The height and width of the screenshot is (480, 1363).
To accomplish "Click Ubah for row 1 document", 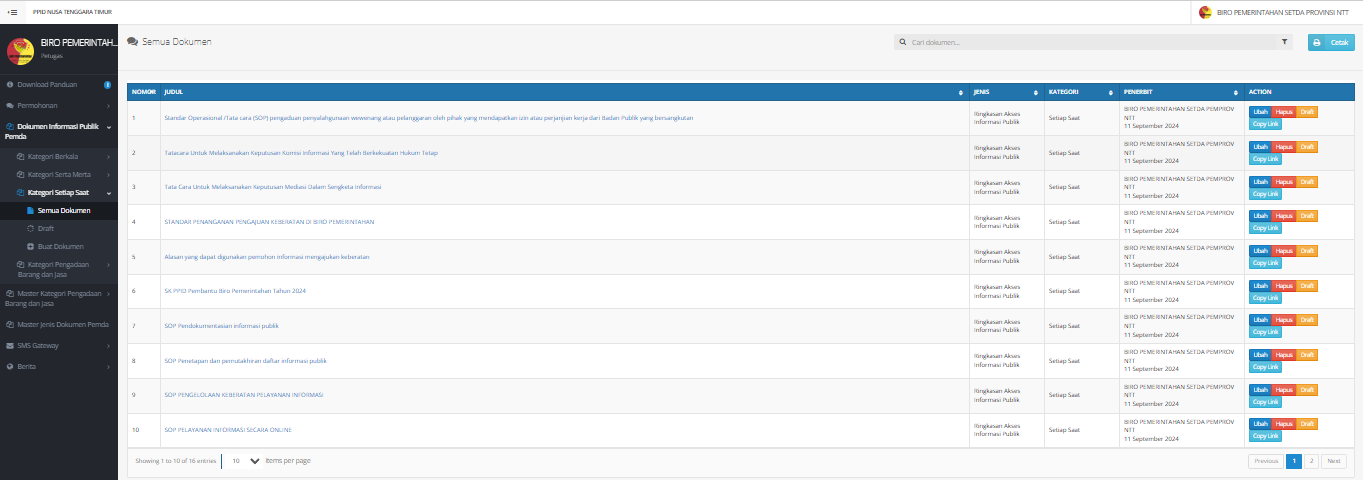I will tap(1260, 112).
